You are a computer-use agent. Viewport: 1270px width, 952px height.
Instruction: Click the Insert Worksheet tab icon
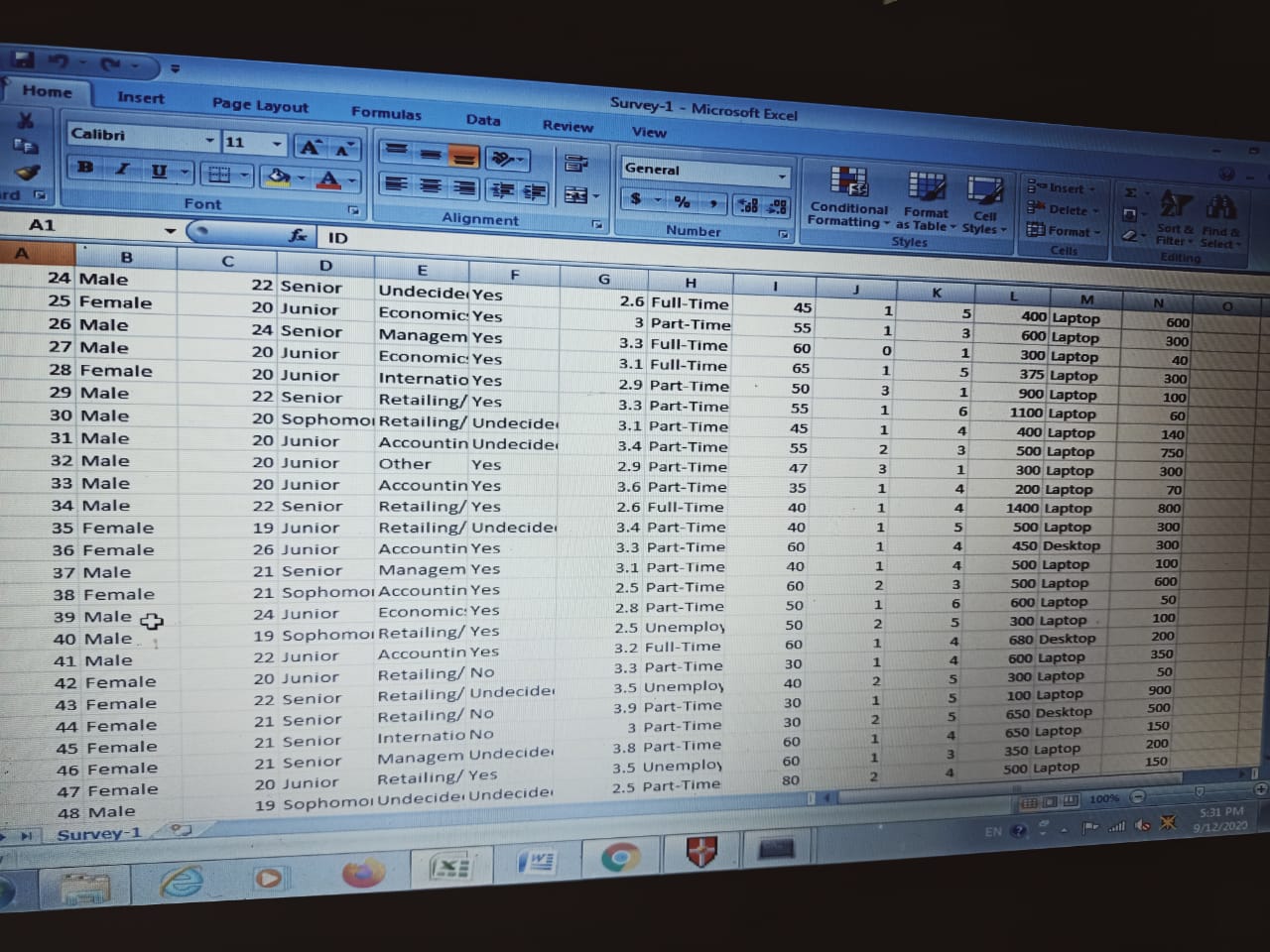click(181, 829)
